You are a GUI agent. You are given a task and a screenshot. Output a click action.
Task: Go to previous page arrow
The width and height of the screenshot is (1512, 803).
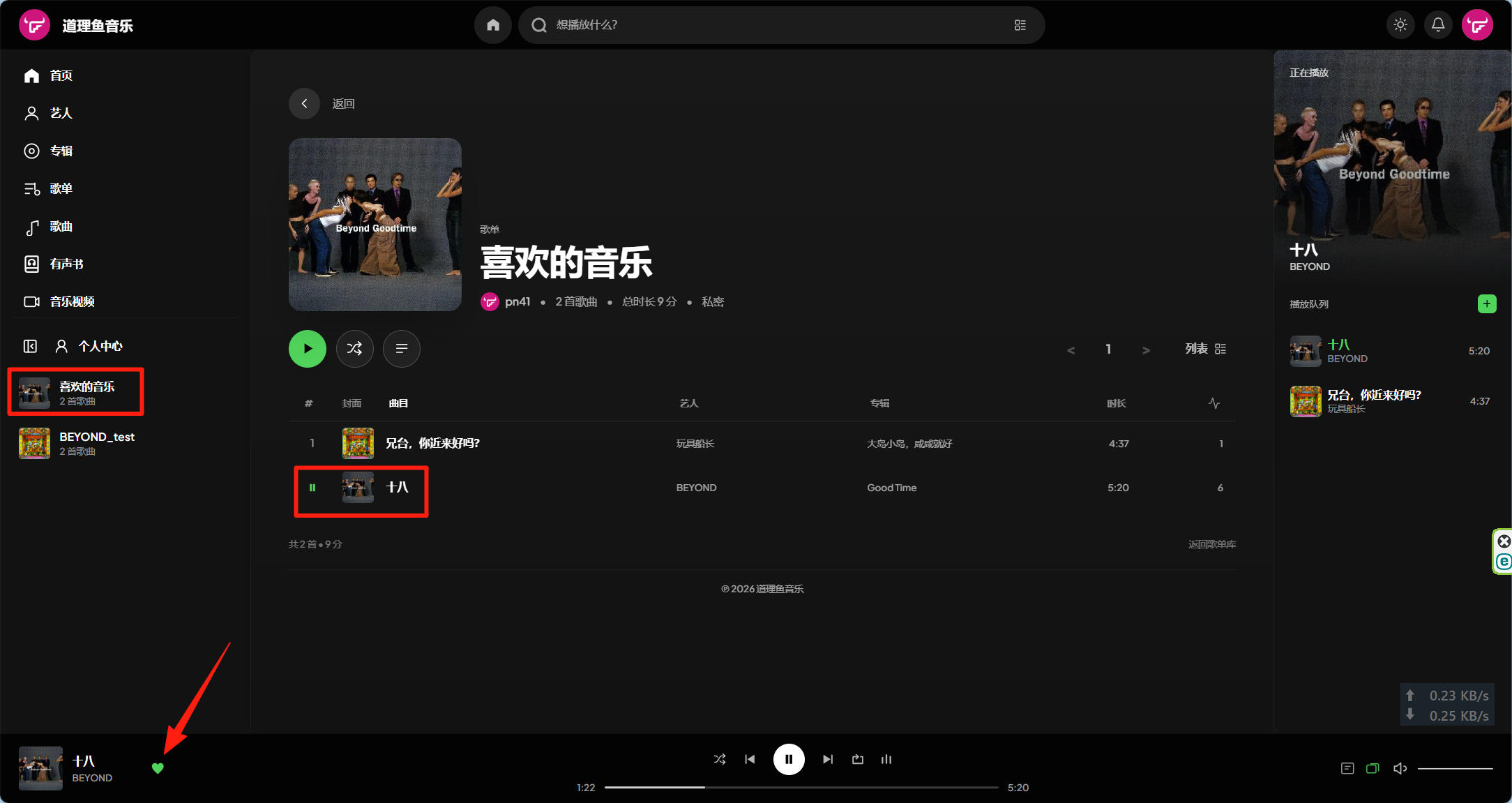1071,350
